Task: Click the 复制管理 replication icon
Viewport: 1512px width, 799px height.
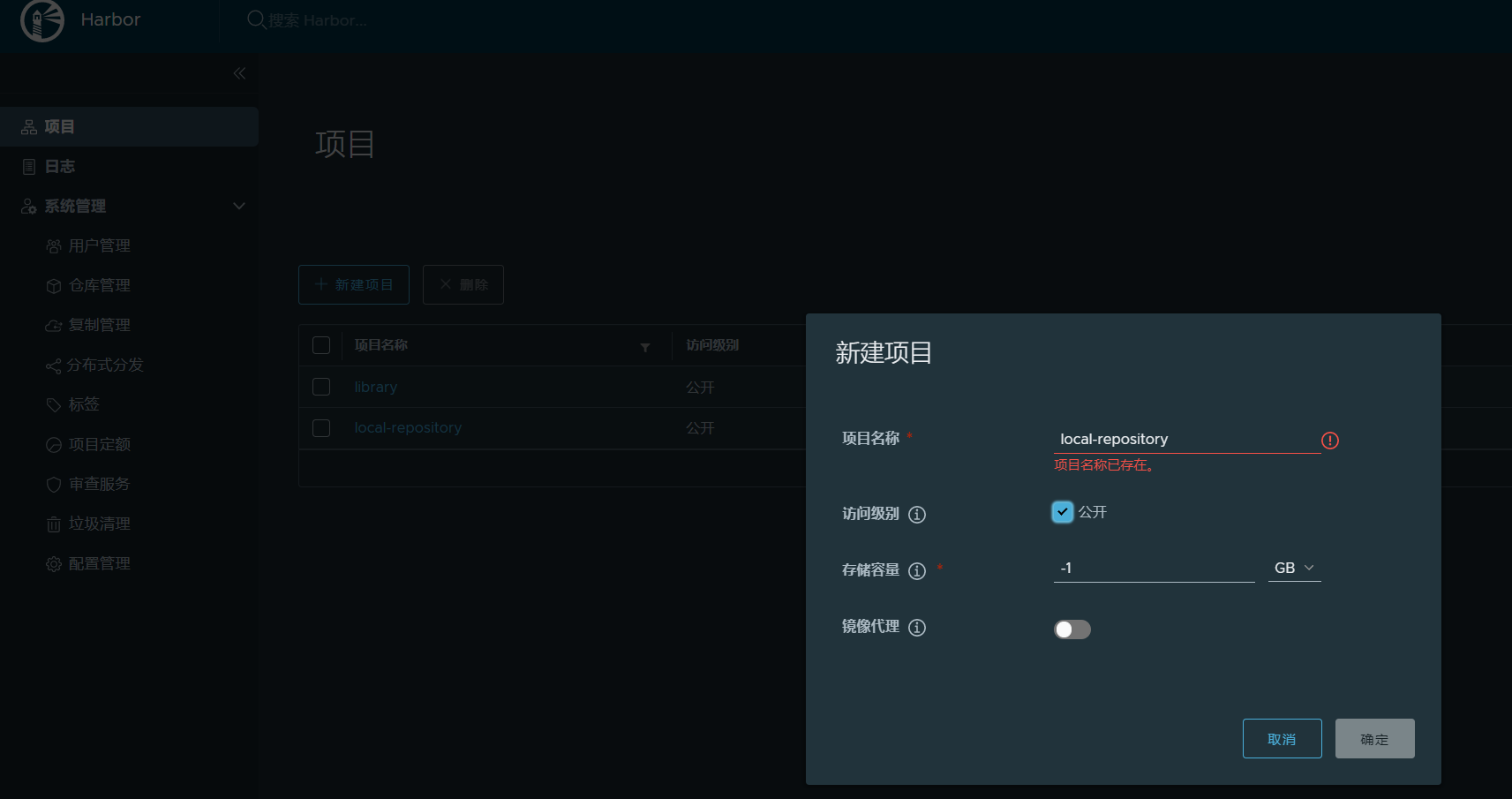Action: (x=54, y=325)
